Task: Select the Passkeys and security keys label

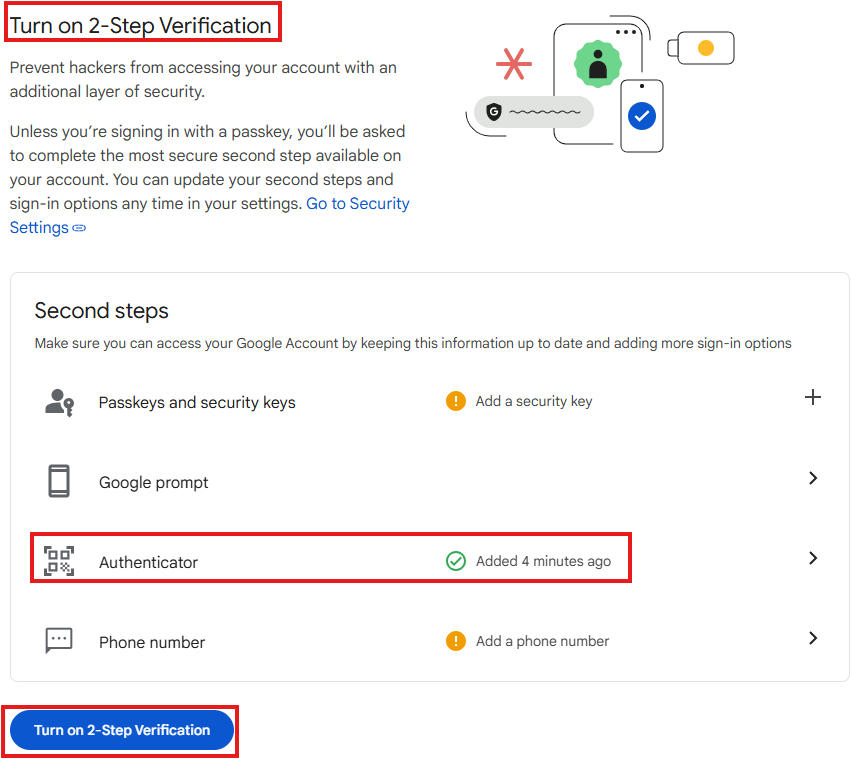Action: (x=197, y=403)
